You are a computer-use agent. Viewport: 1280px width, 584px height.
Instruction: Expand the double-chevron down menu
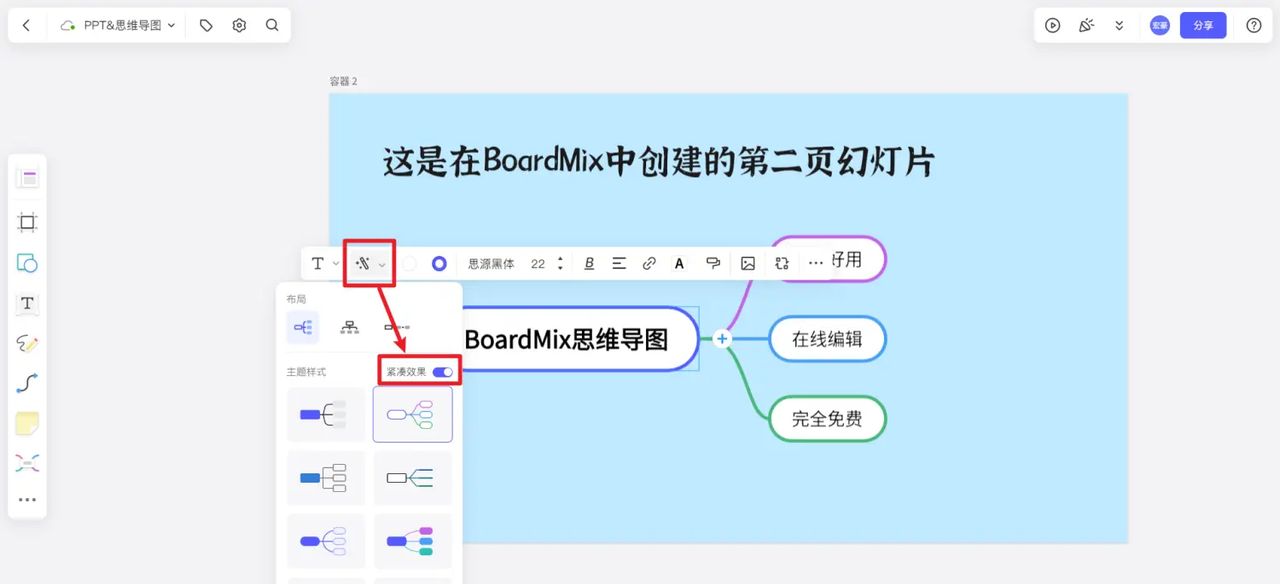1119,25
